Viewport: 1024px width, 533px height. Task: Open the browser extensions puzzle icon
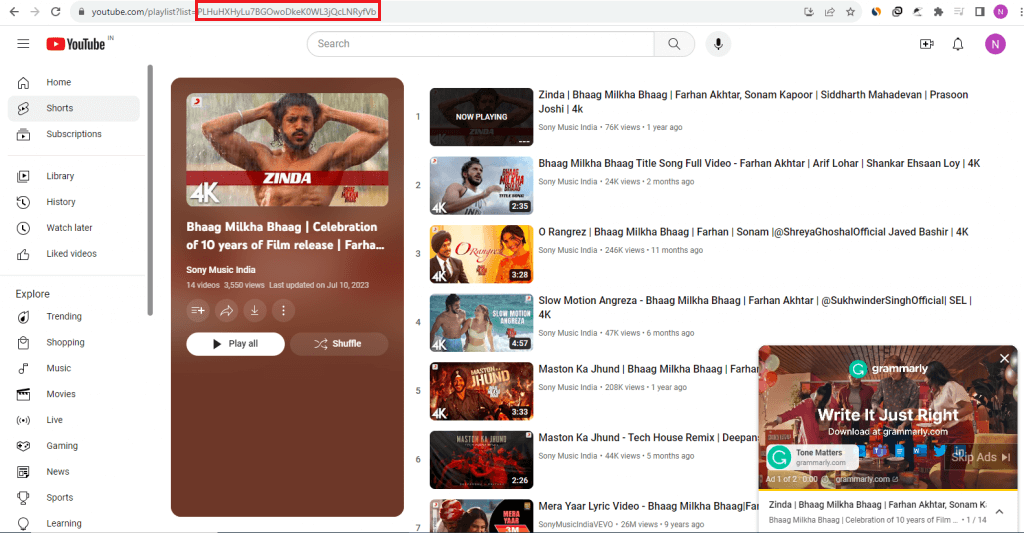[938, 12]
